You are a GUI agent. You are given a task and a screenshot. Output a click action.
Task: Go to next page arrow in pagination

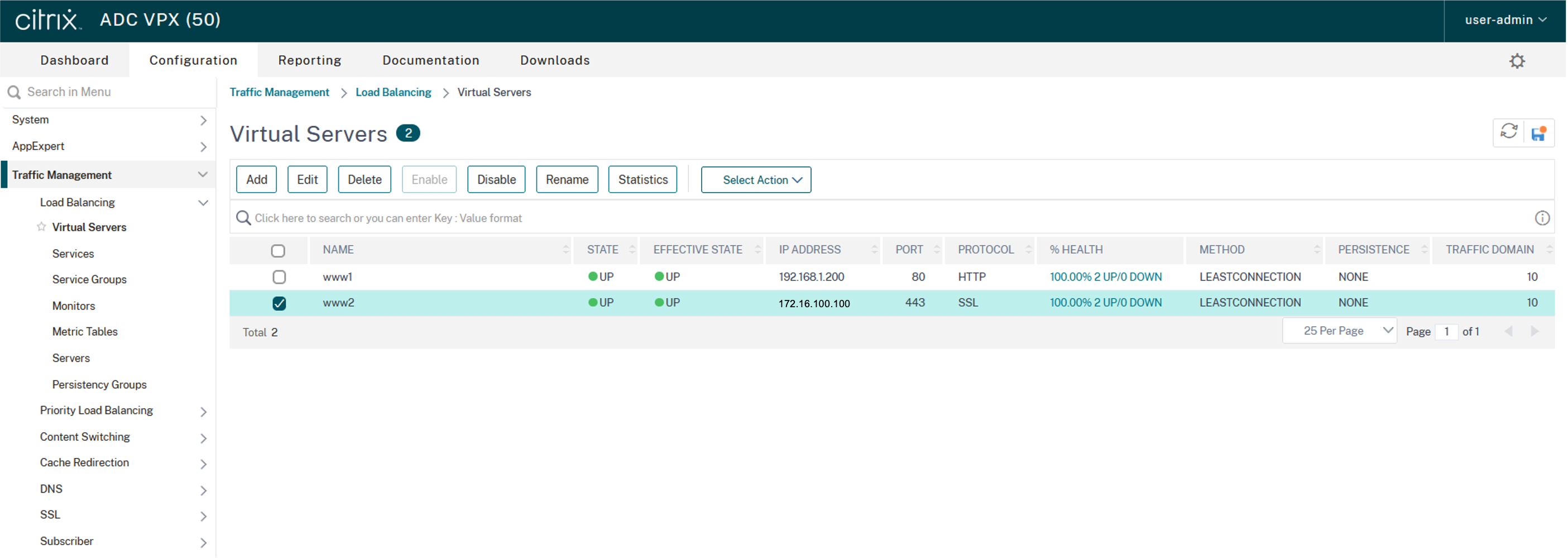(x=1534, y=331)
